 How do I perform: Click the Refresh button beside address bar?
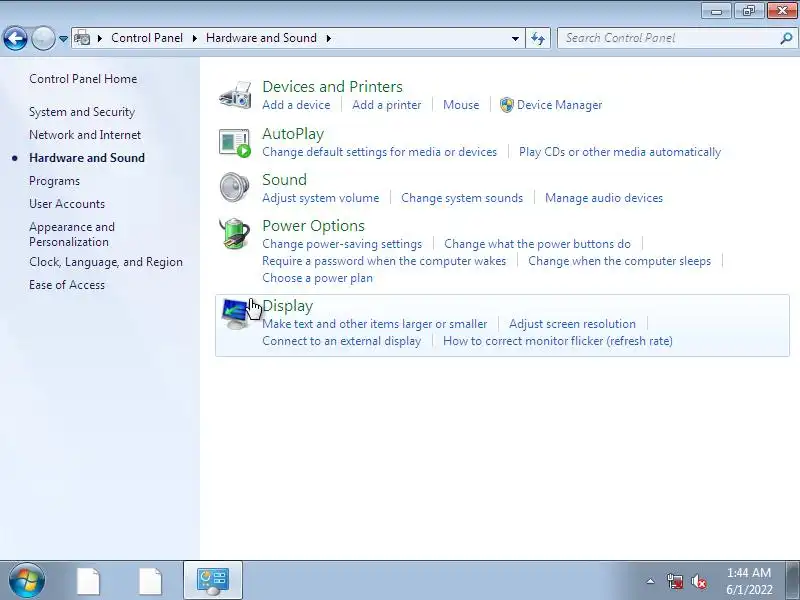538,38
